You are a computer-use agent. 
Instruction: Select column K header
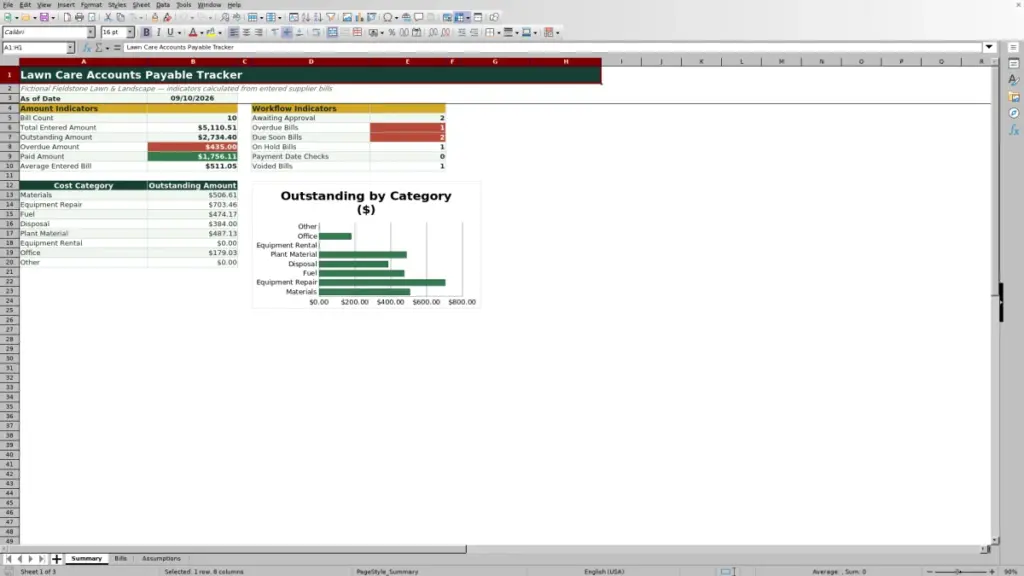tap(701, 61)
